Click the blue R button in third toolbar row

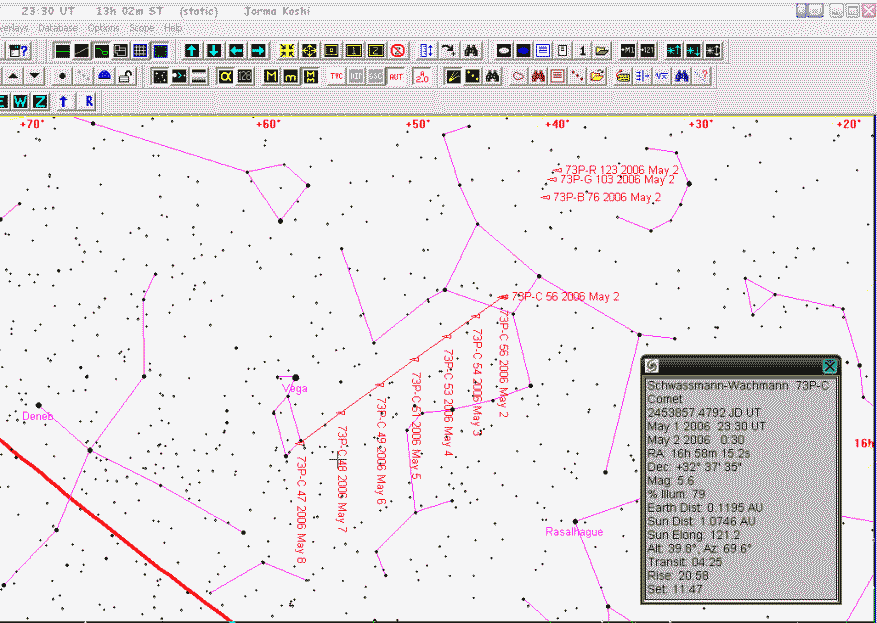[89, 101]
